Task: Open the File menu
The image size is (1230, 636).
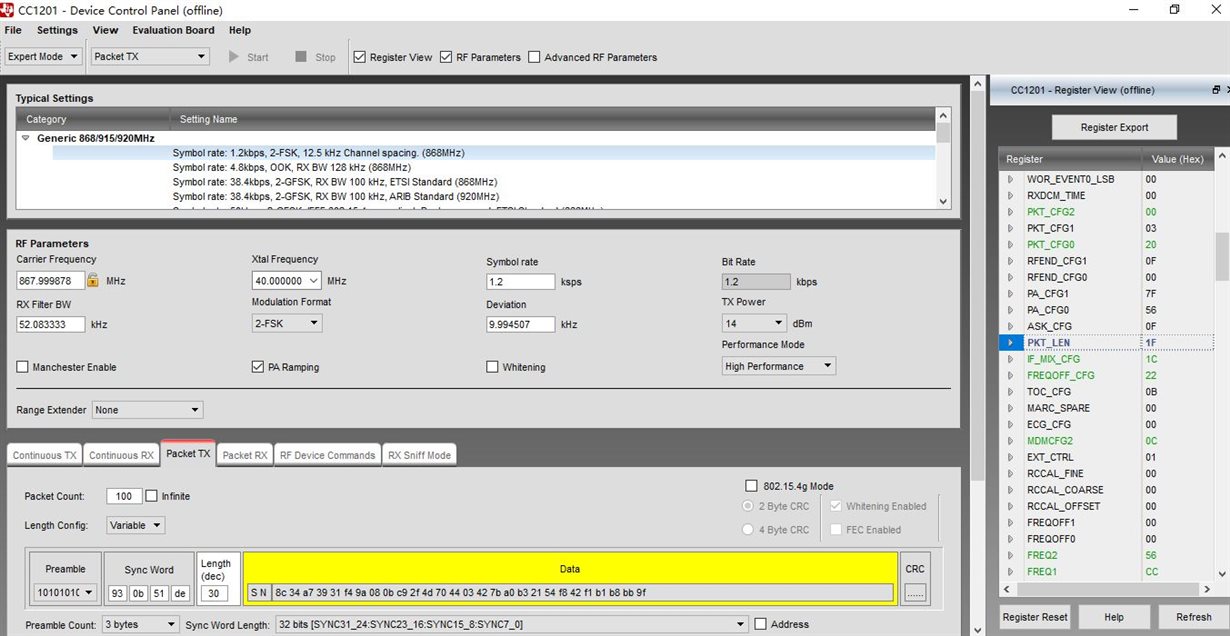Action: click(13, 30)
